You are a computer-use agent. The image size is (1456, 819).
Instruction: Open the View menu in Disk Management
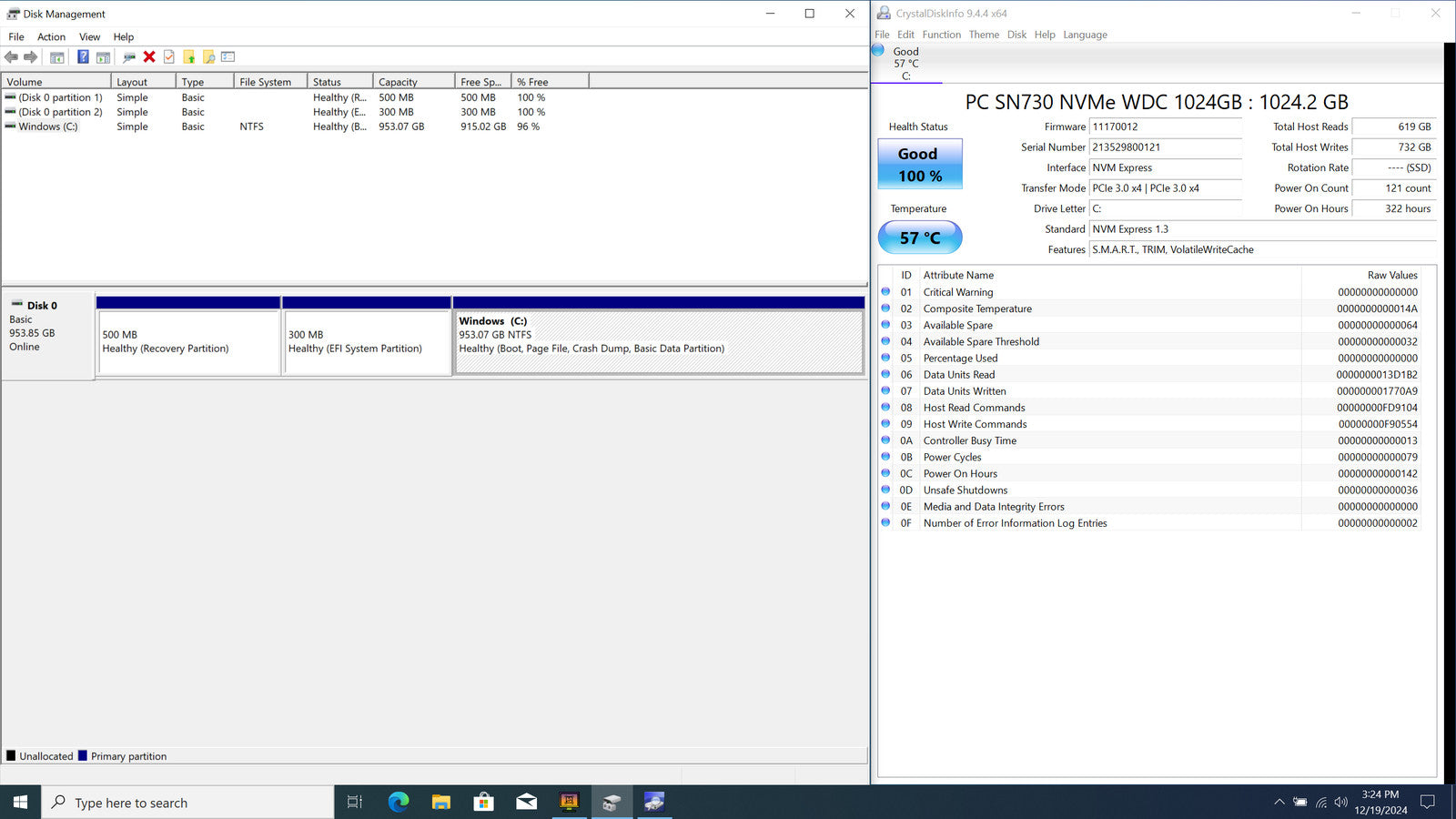(x=89, y=37)
